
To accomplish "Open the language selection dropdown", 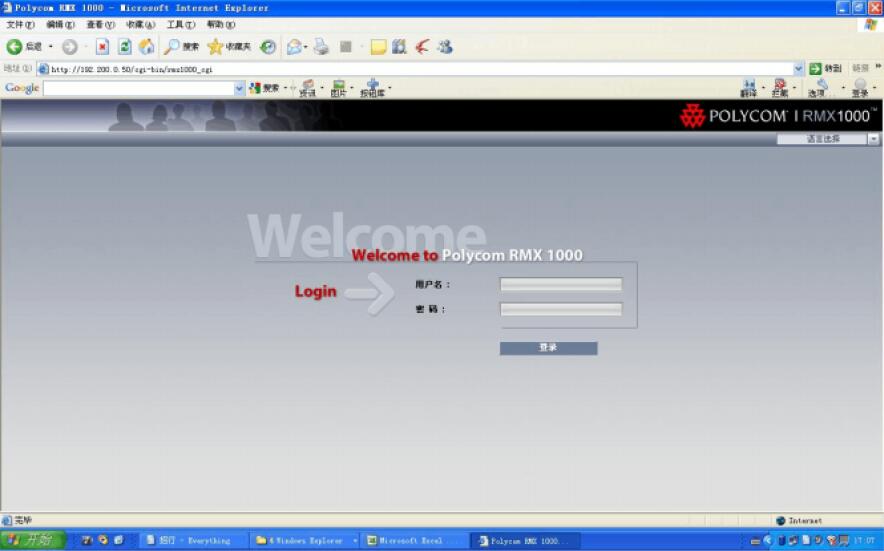I will 873,139.
